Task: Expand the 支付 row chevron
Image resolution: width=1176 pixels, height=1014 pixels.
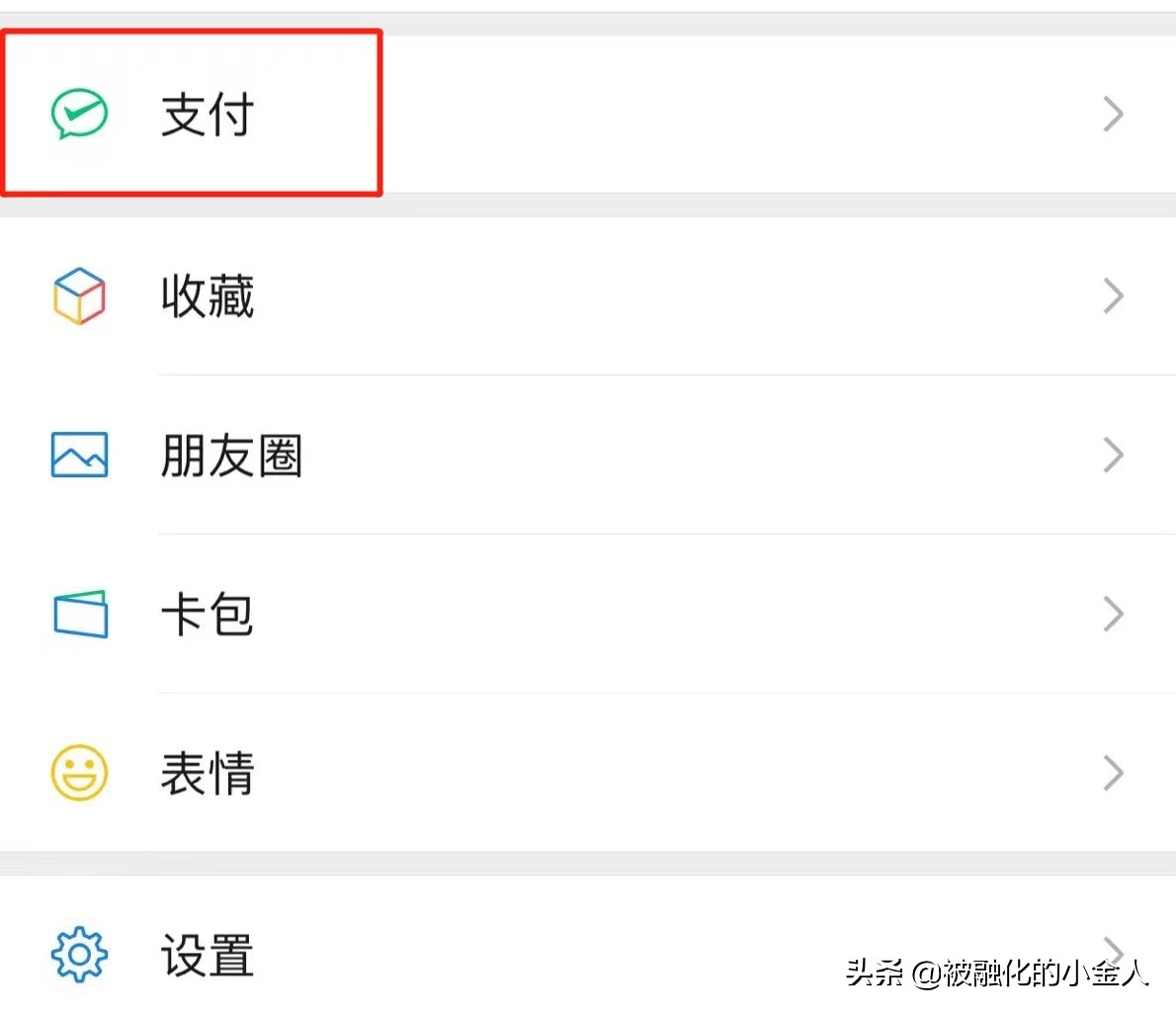Action: 1114,113
